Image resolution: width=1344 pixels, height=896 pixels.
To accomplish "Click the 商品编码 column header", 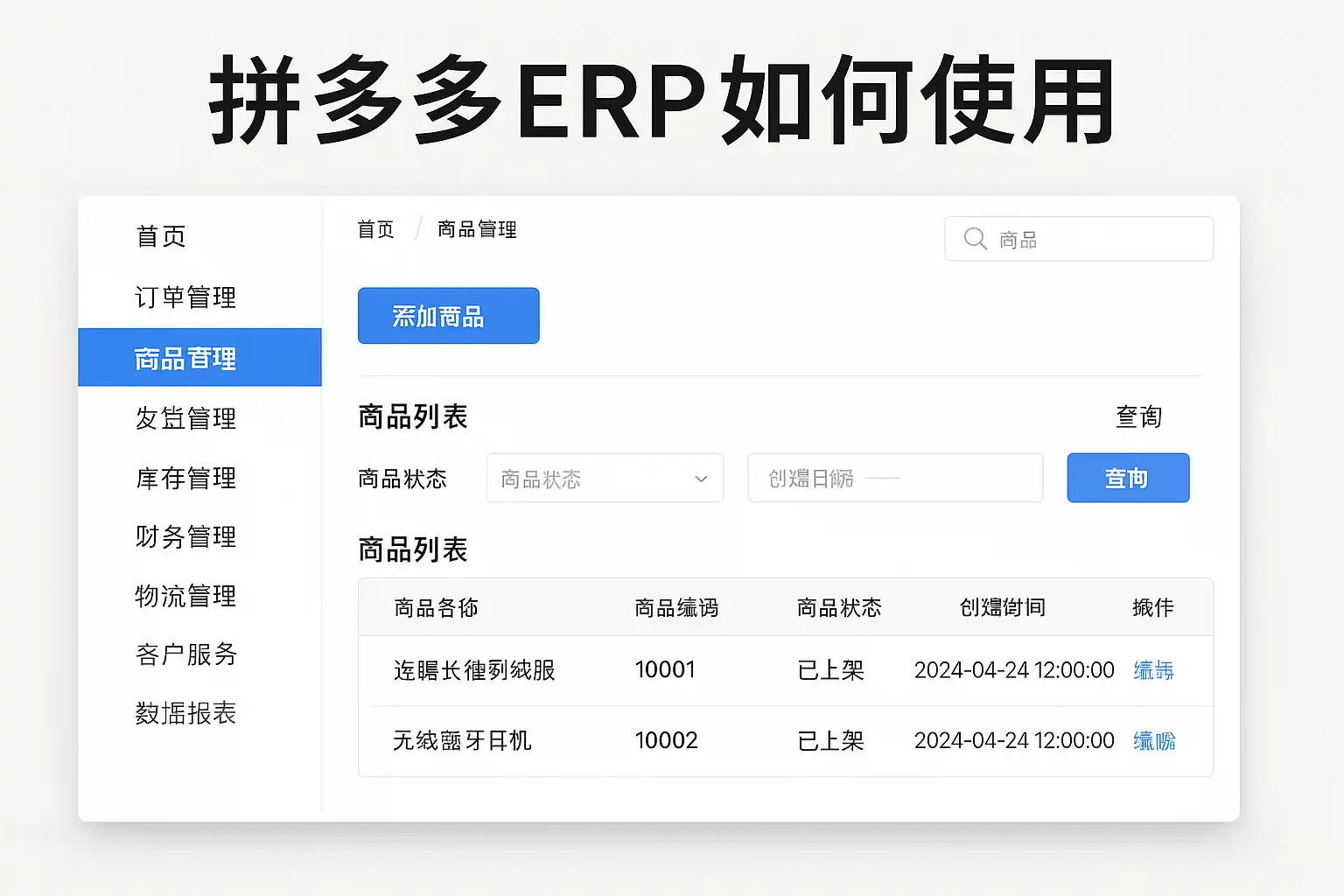I will pyautogui.click(x=676, y=607).
